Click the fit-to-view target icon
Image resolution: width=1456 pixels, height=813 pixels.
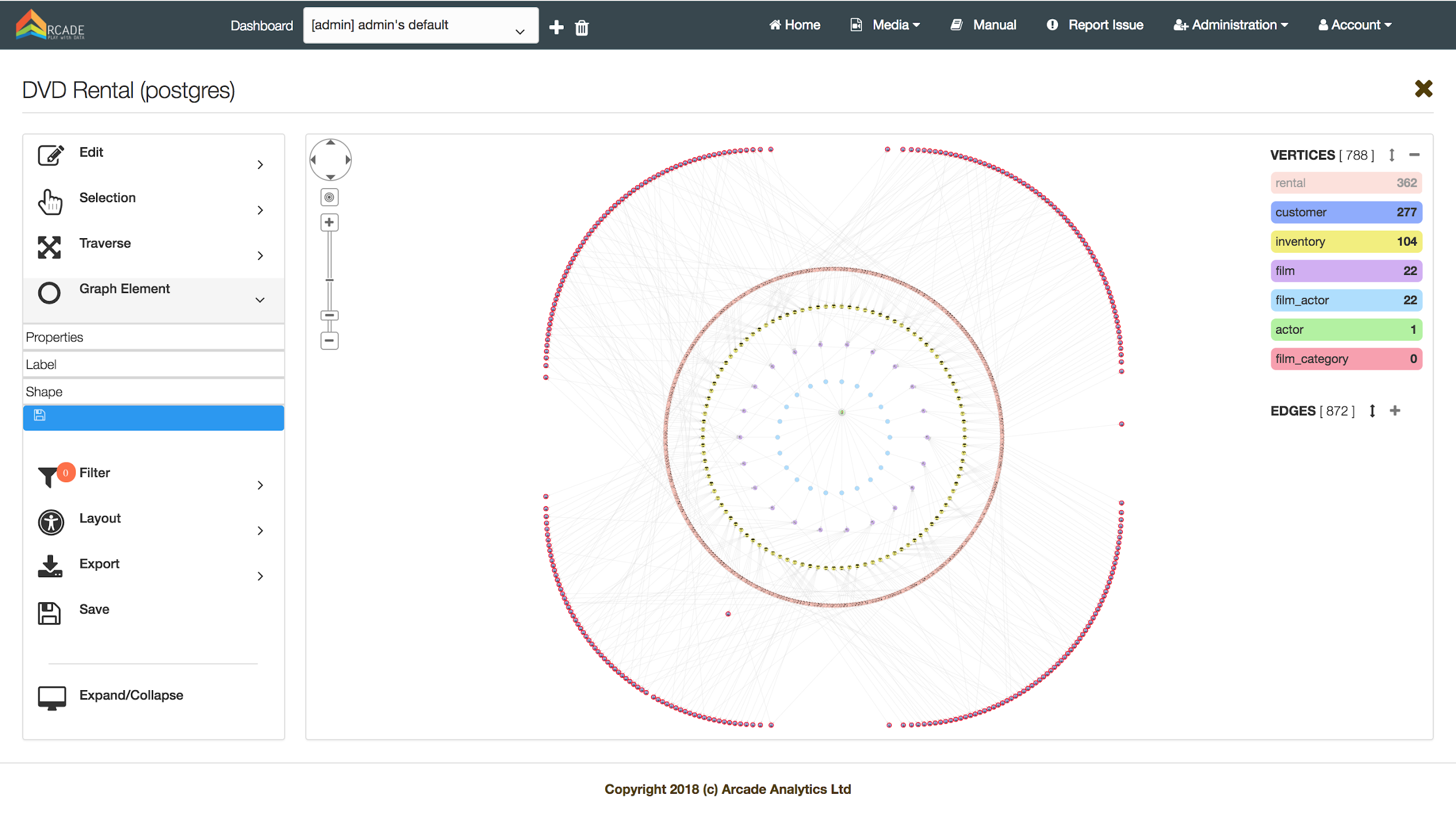329,197
